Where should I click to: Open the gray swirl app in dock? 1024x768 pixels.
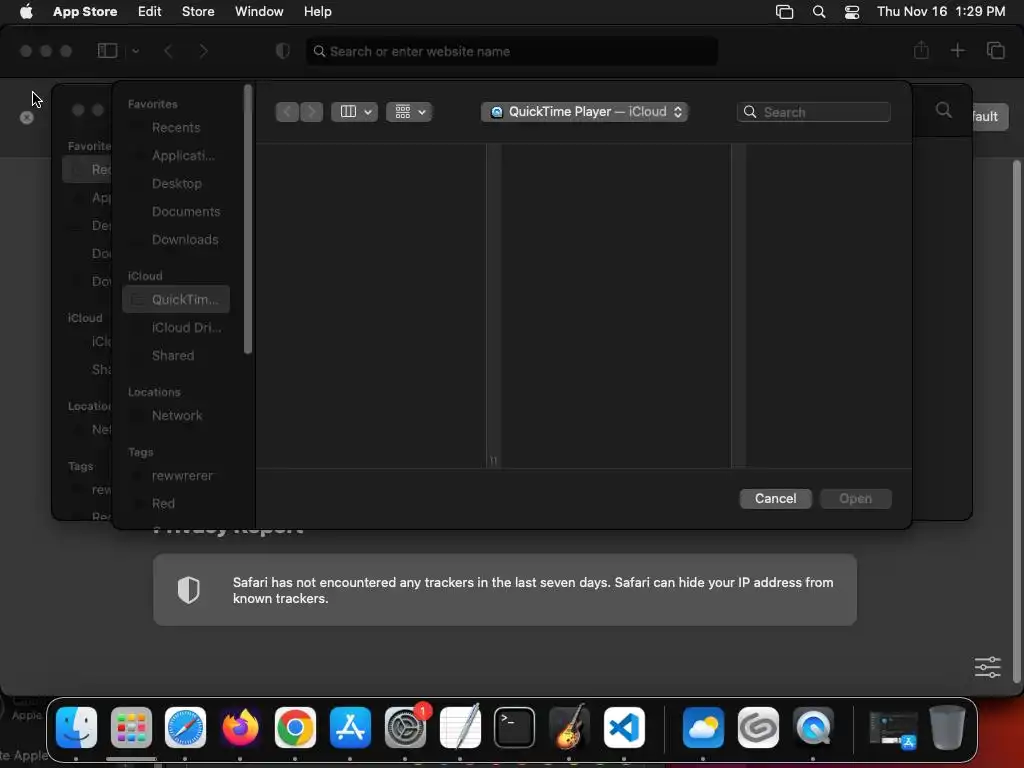[758, 727]
